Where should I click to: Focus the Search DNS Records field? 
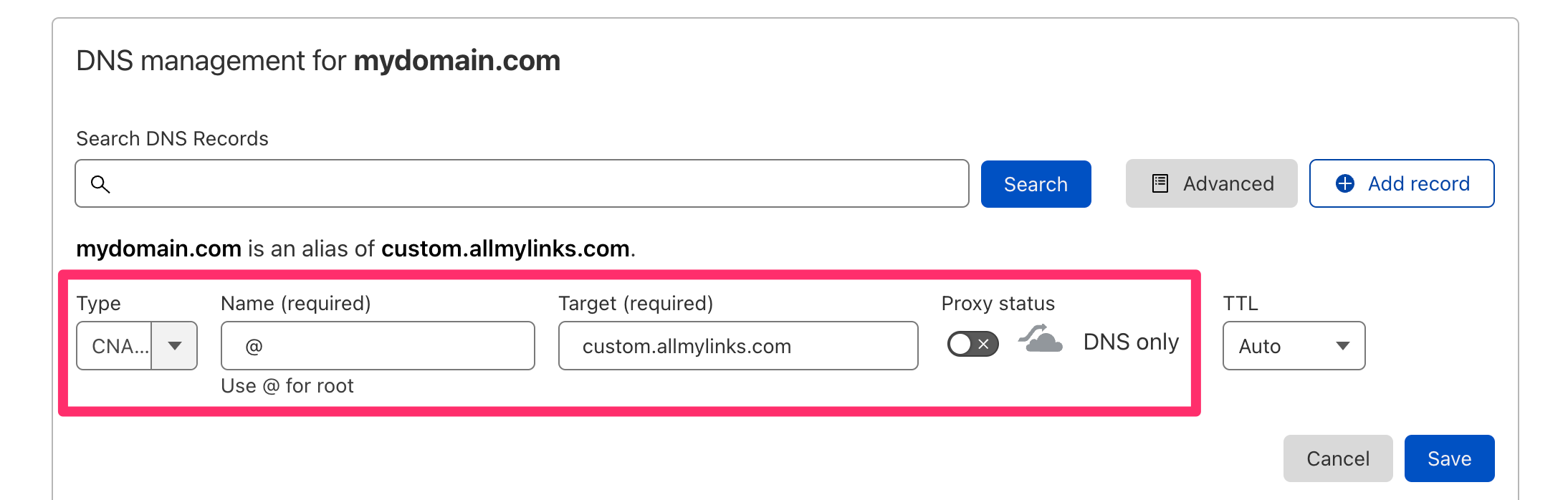coord(522,184)
